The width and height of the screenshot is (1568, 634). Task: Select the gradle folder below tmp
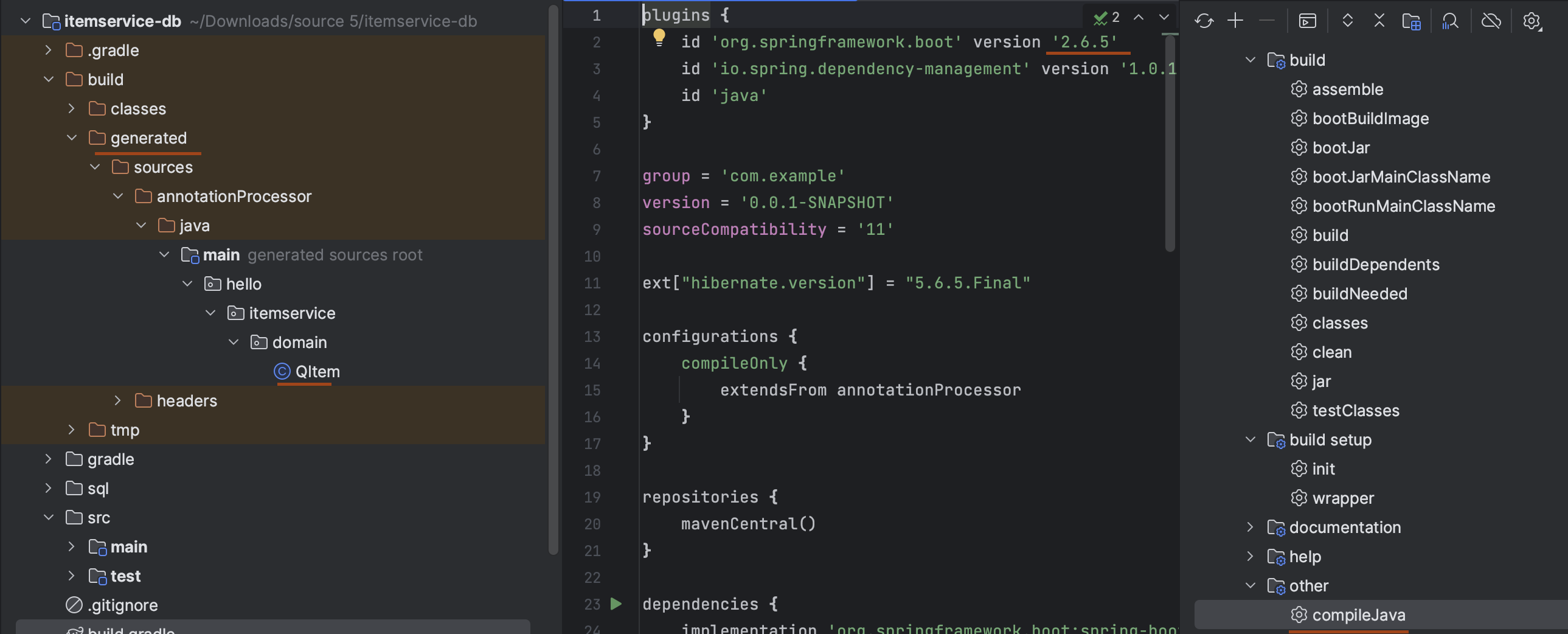click(100, 459)
